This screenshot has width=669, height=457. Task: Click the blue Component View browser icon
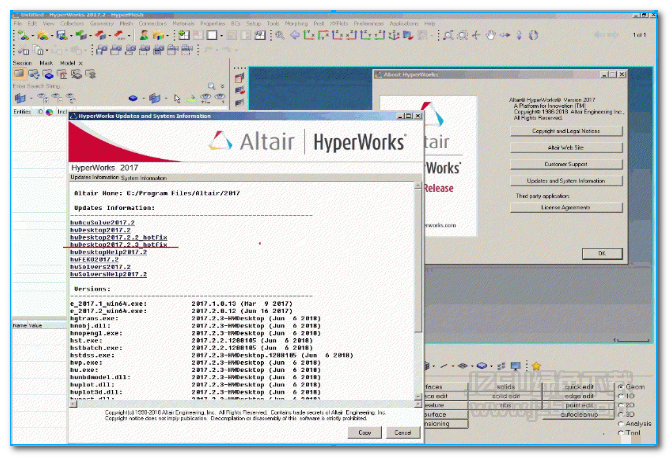[x=48, y=75]
